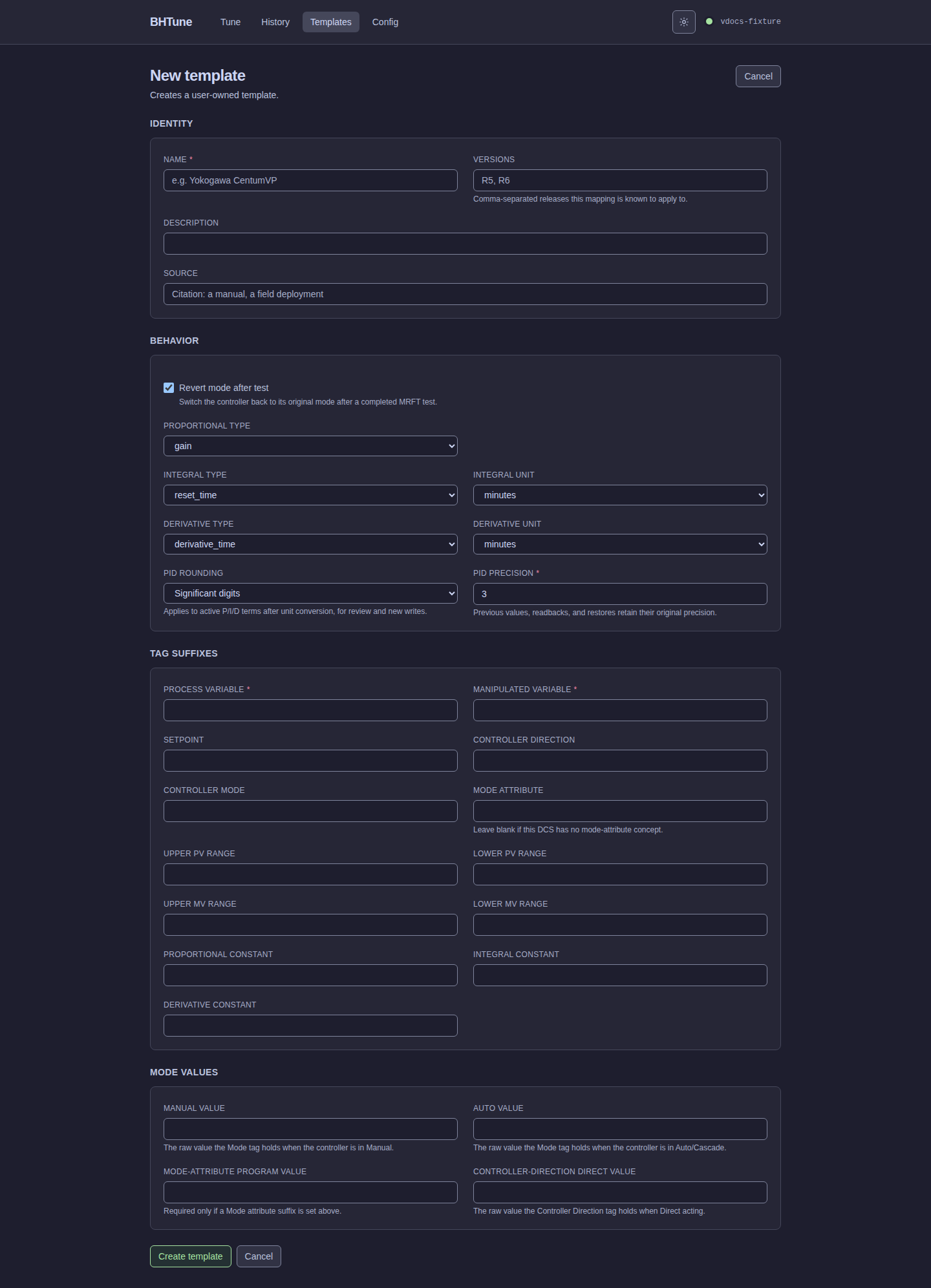Focus the template Name input field
Image resolution: width=931 pixels, height=1288 pixels.
point(310,180)
